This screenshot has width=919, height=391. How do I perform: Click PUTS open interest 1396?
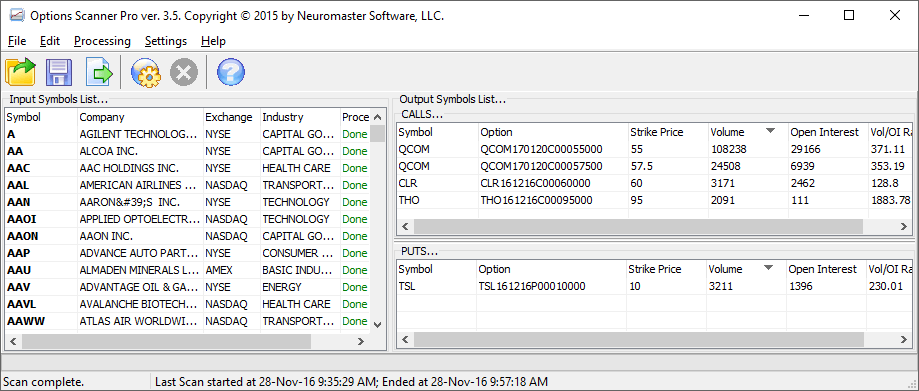[801, 287]
